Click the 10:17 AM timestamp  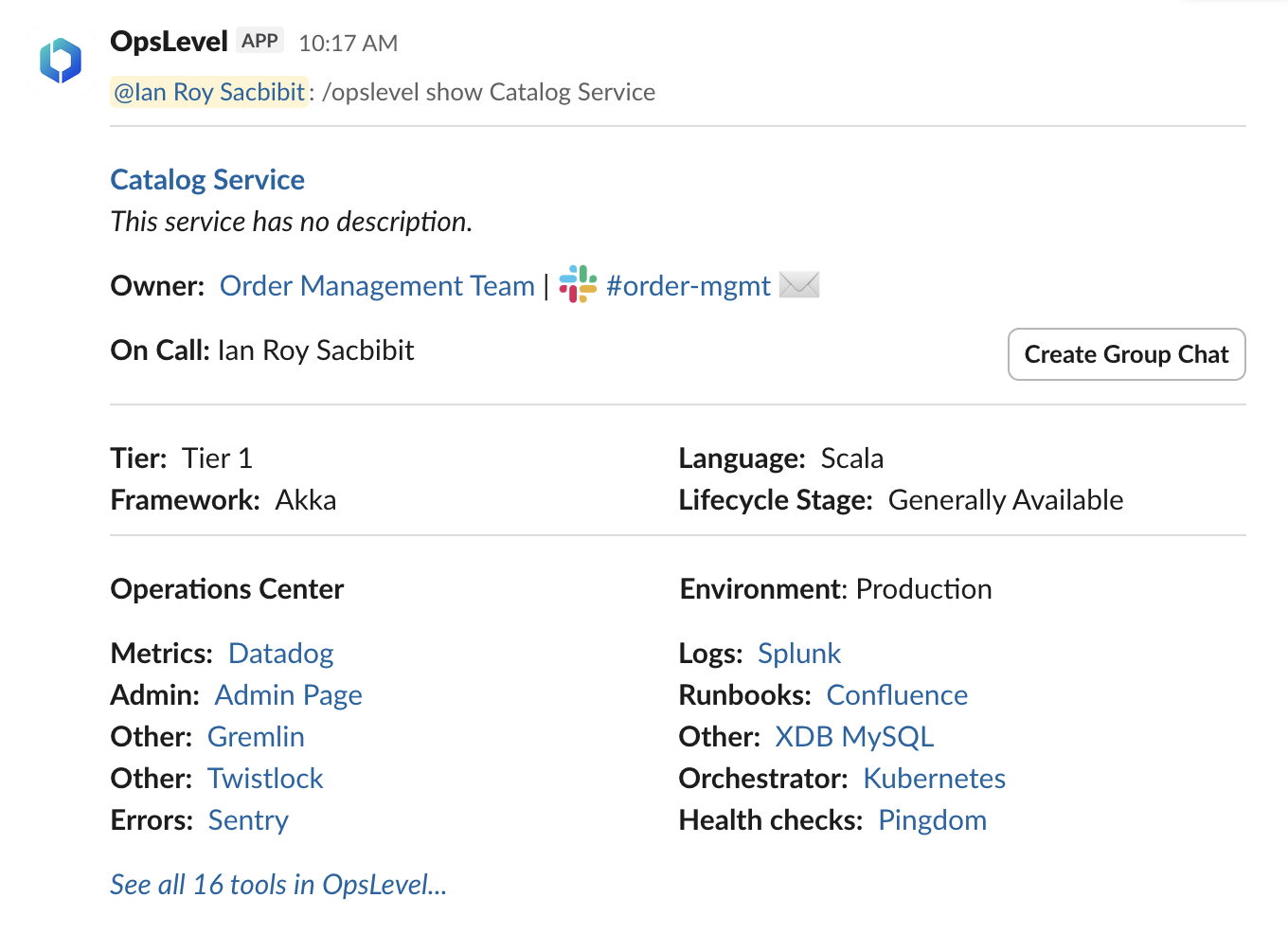tap(348, 43)
